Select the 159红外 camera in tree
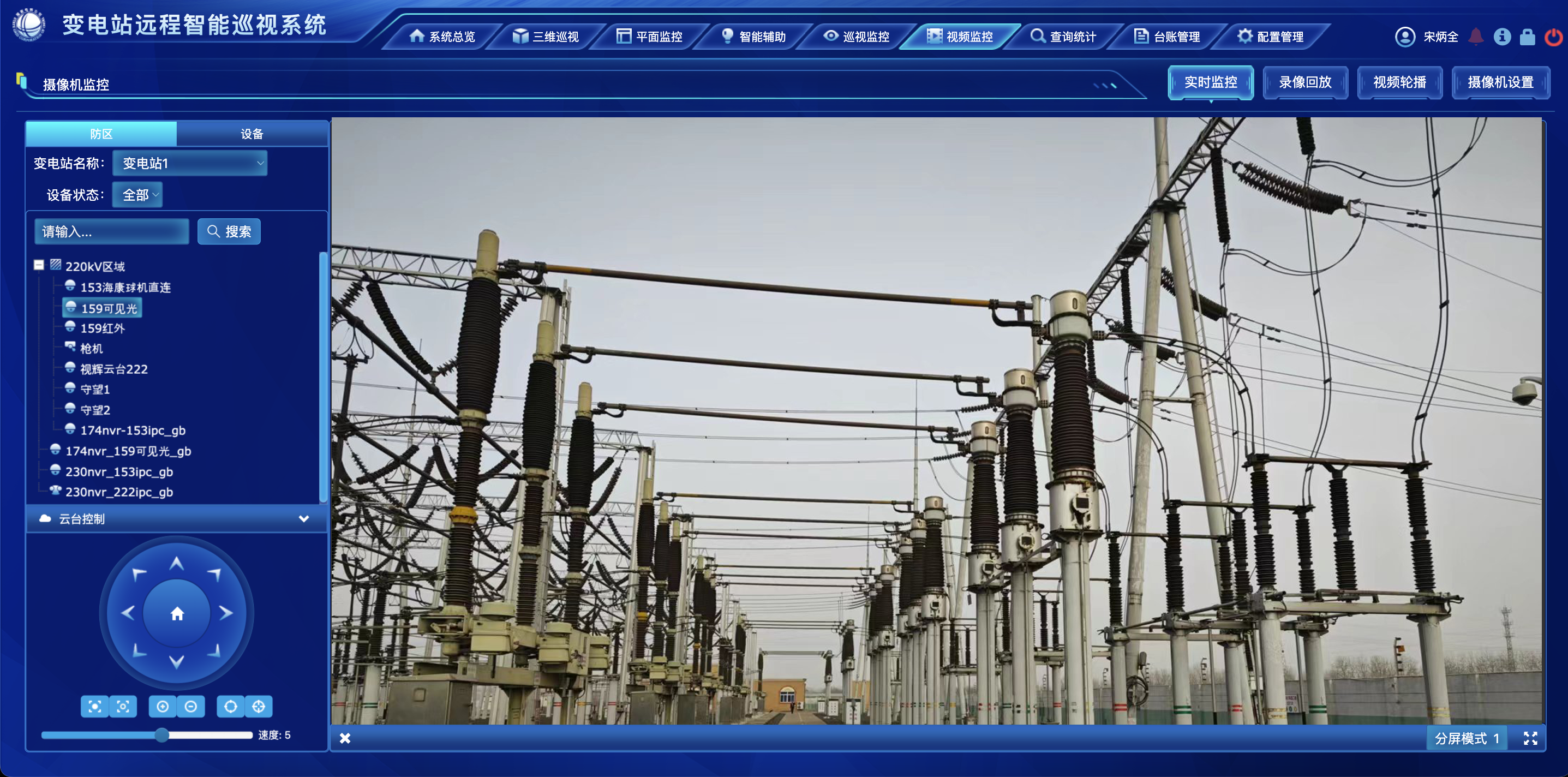The image size is (1568, 777). pyautogui.click(x=102, y=328)
